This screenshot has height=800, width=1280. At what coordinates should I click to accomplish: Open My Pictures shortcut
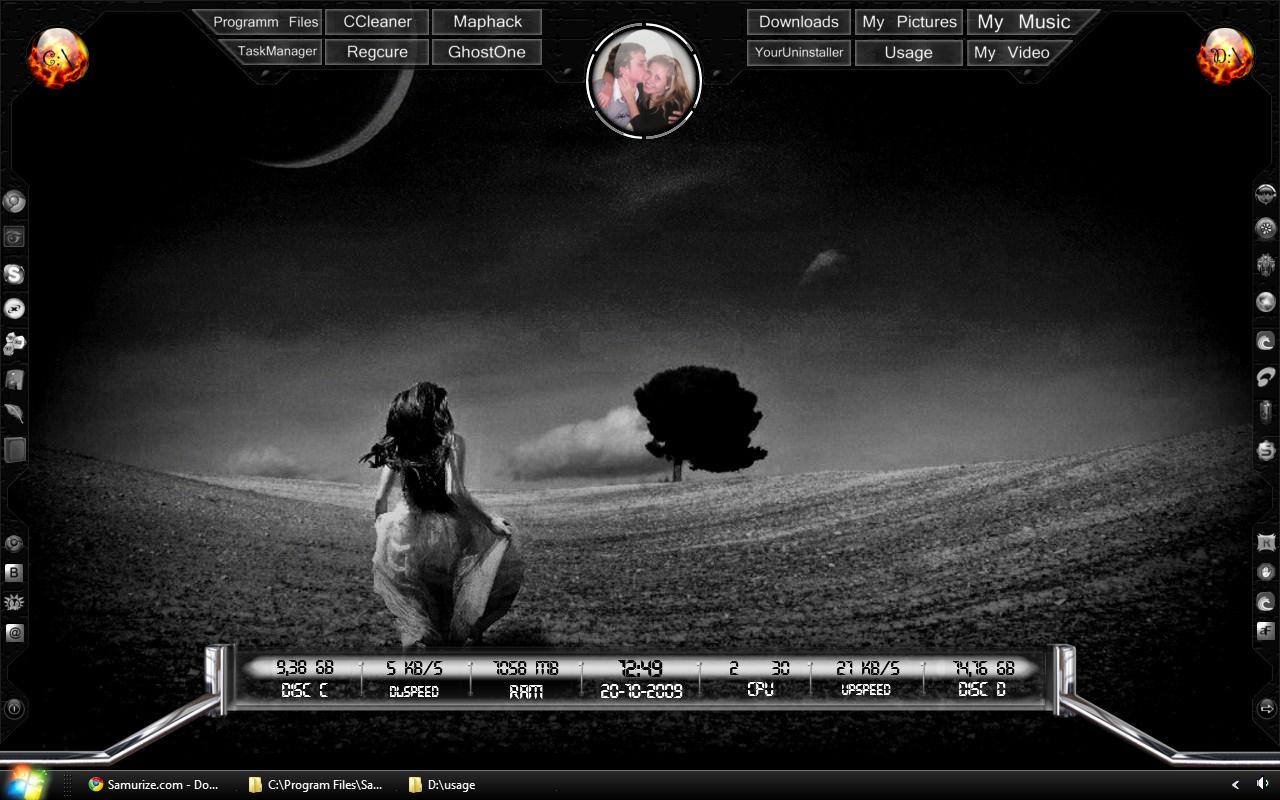click(x=909, y=22)
